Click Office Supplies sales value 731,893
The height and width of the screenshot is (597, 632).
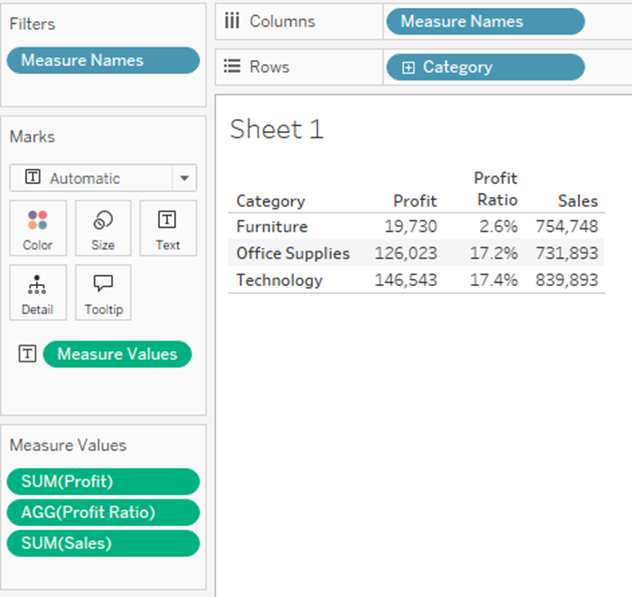(567, 253)
